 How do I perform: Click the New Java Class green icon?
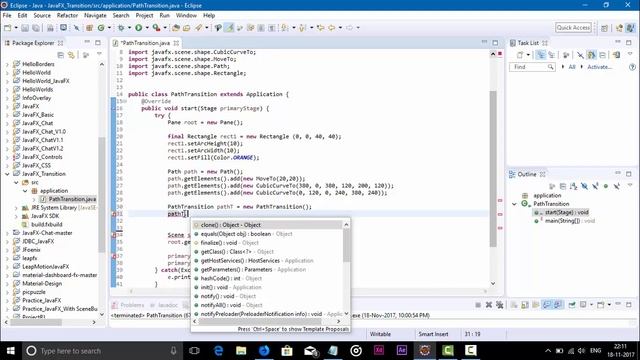[x=101, y=28]
